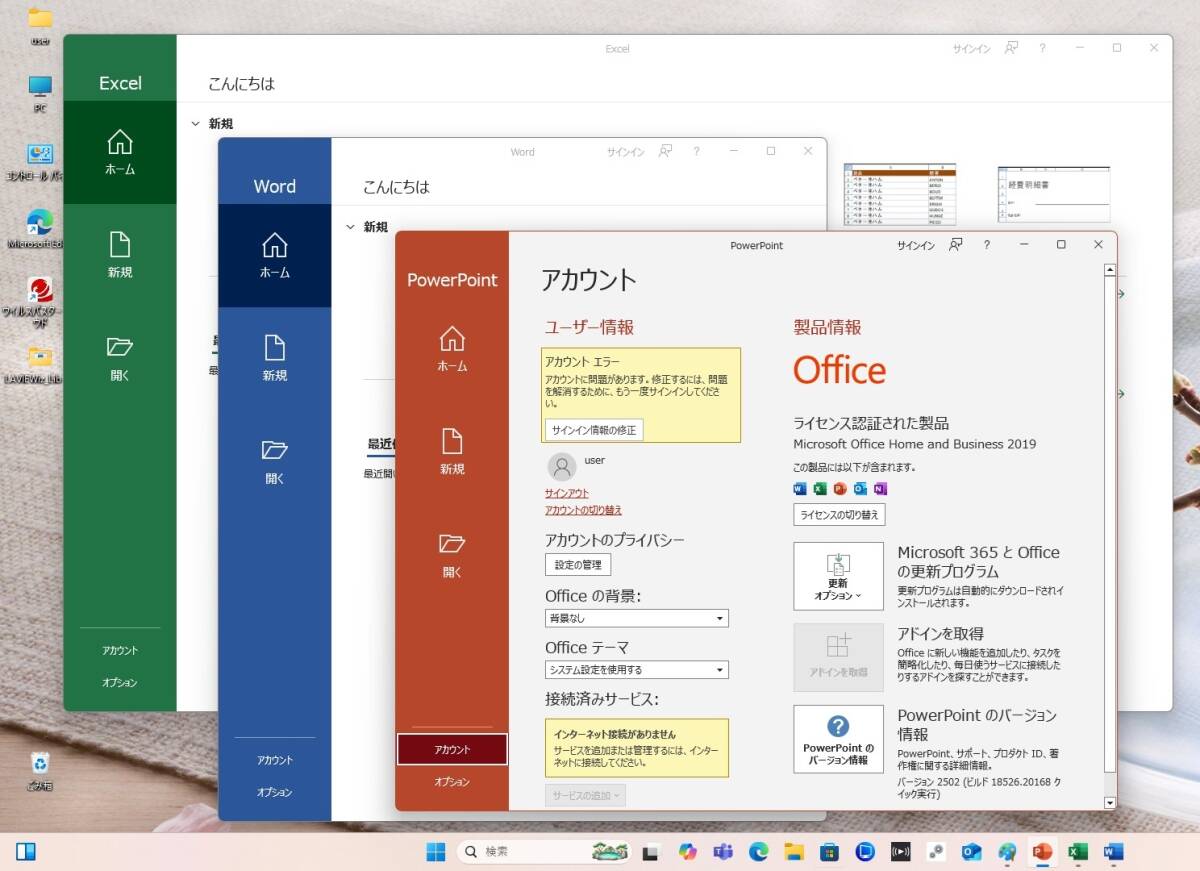Collapse the New section in Word

[x=350, y=227]
